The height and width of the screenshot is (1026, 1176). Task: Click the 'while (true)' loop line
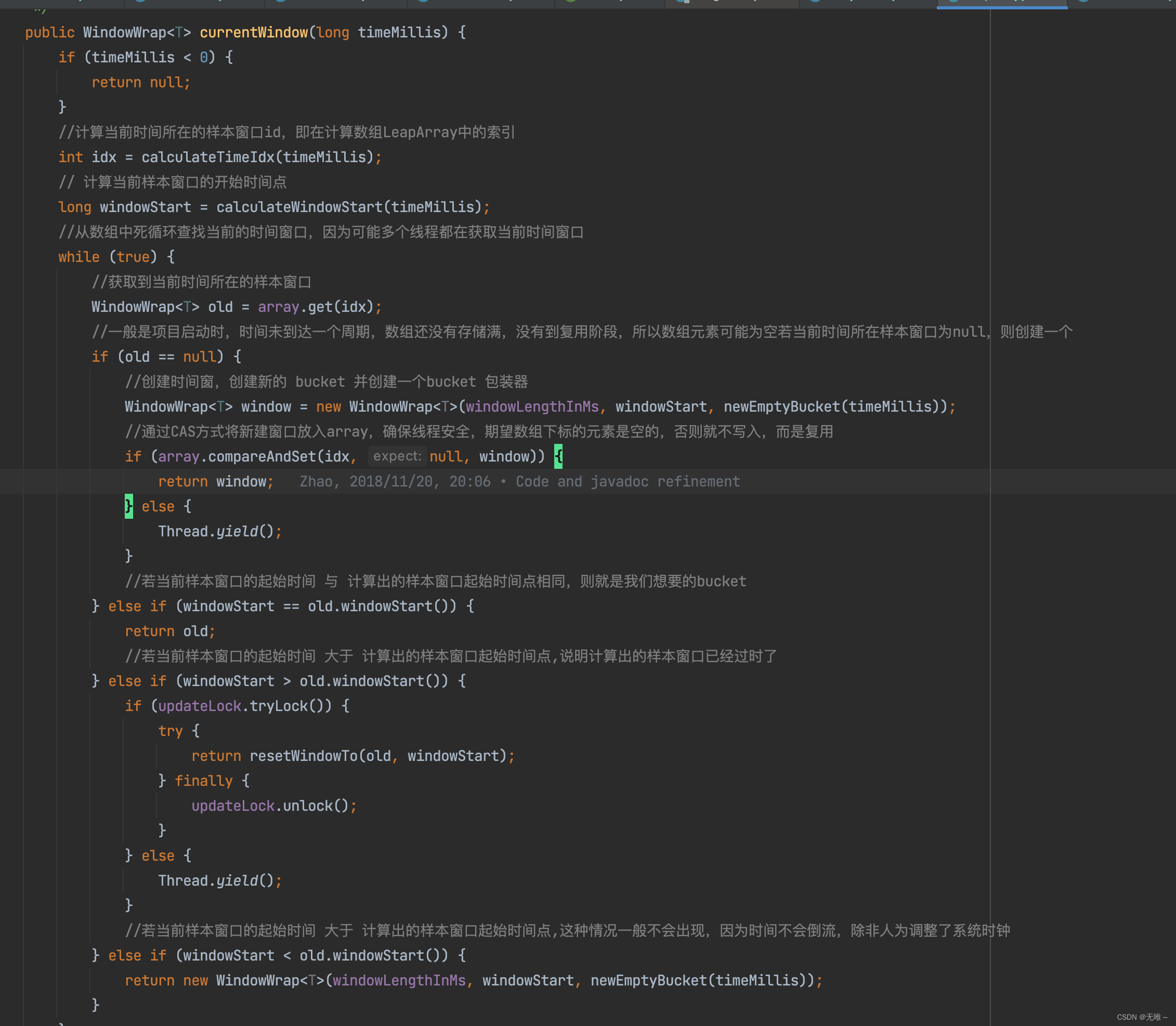[x=116, y=257]
